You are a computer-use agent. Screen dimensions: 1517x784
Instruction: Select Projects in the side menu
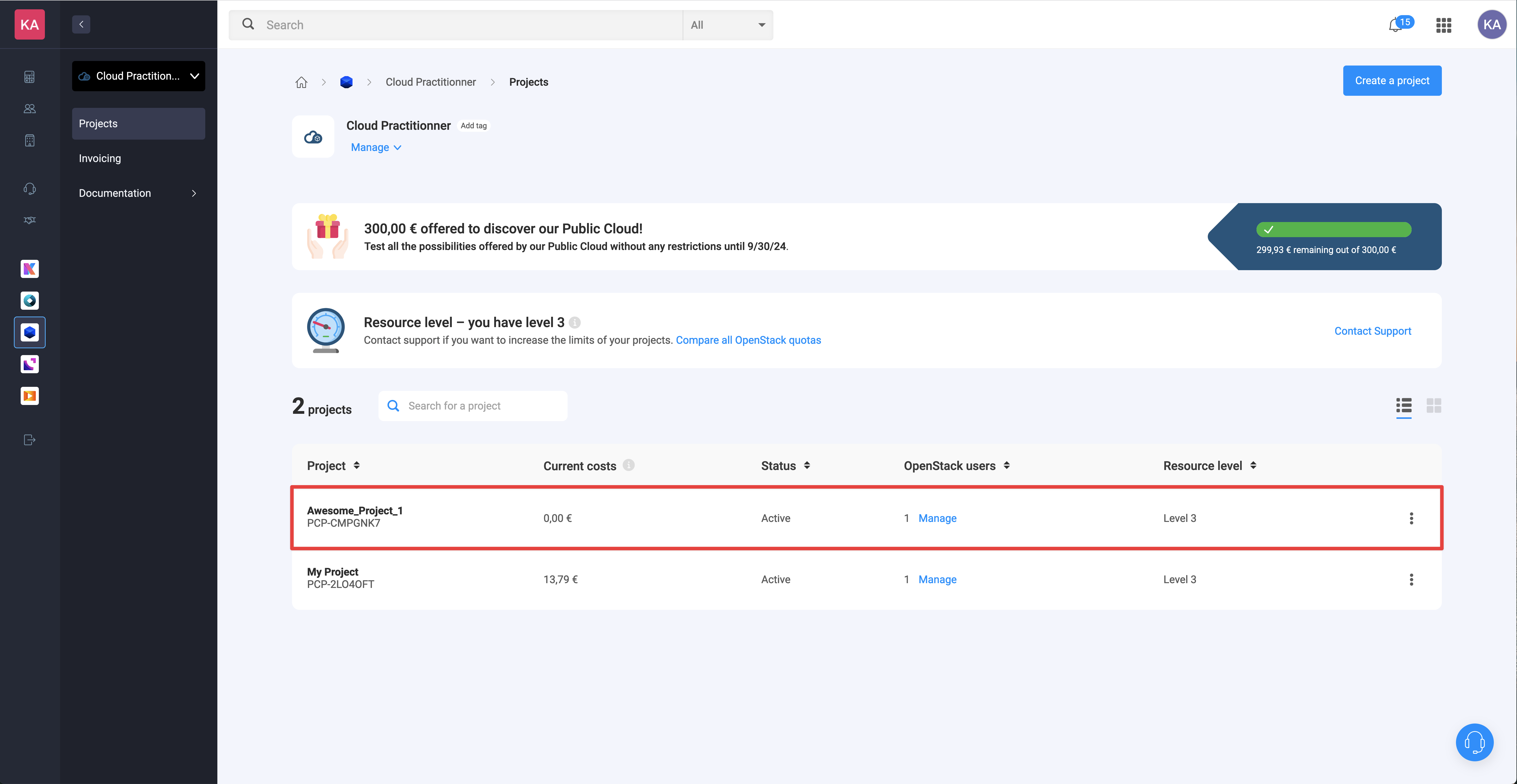click(x=138, y=123)
